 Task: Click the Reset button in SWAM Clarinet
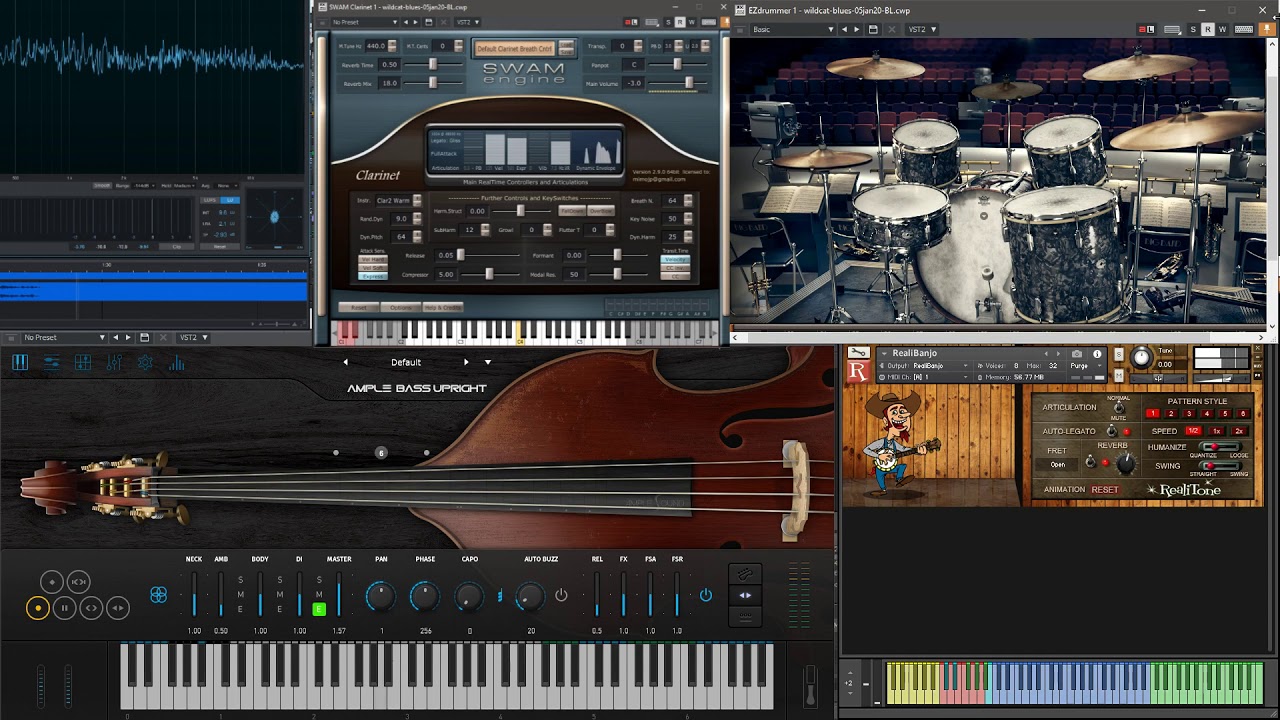(x=358, y=308)
